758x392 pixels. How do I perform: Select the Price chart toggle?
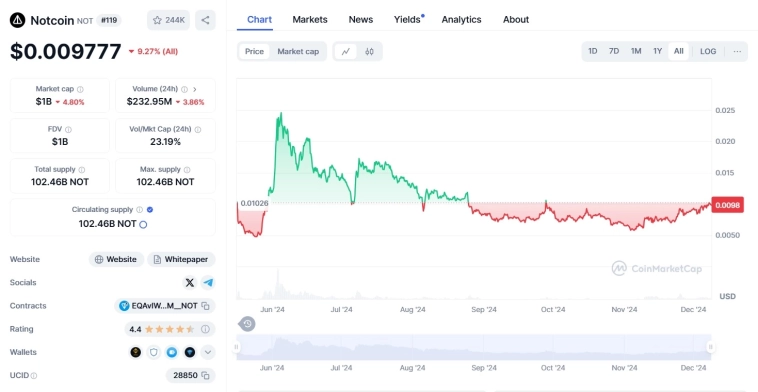(254, 52)
